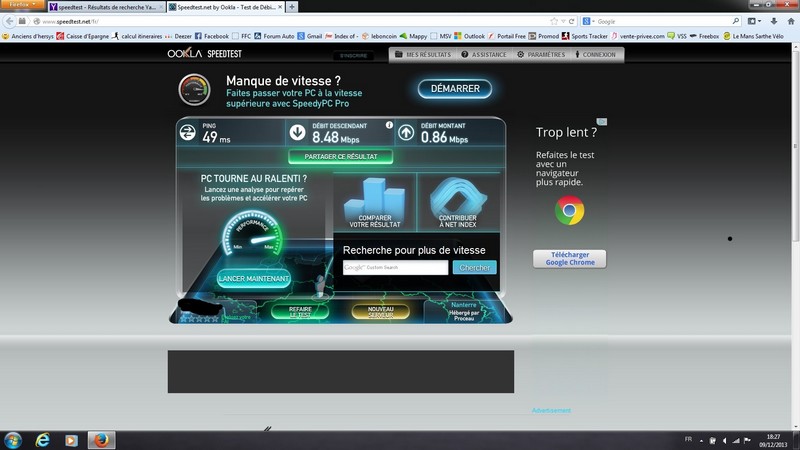
Task: Click the download arrow icon for débit descendant
Action: (297, 133)
